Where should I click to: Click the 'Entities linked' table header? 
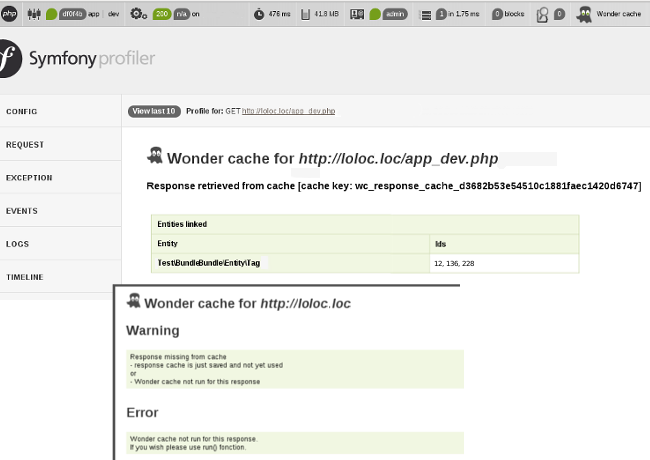[365, 224]
